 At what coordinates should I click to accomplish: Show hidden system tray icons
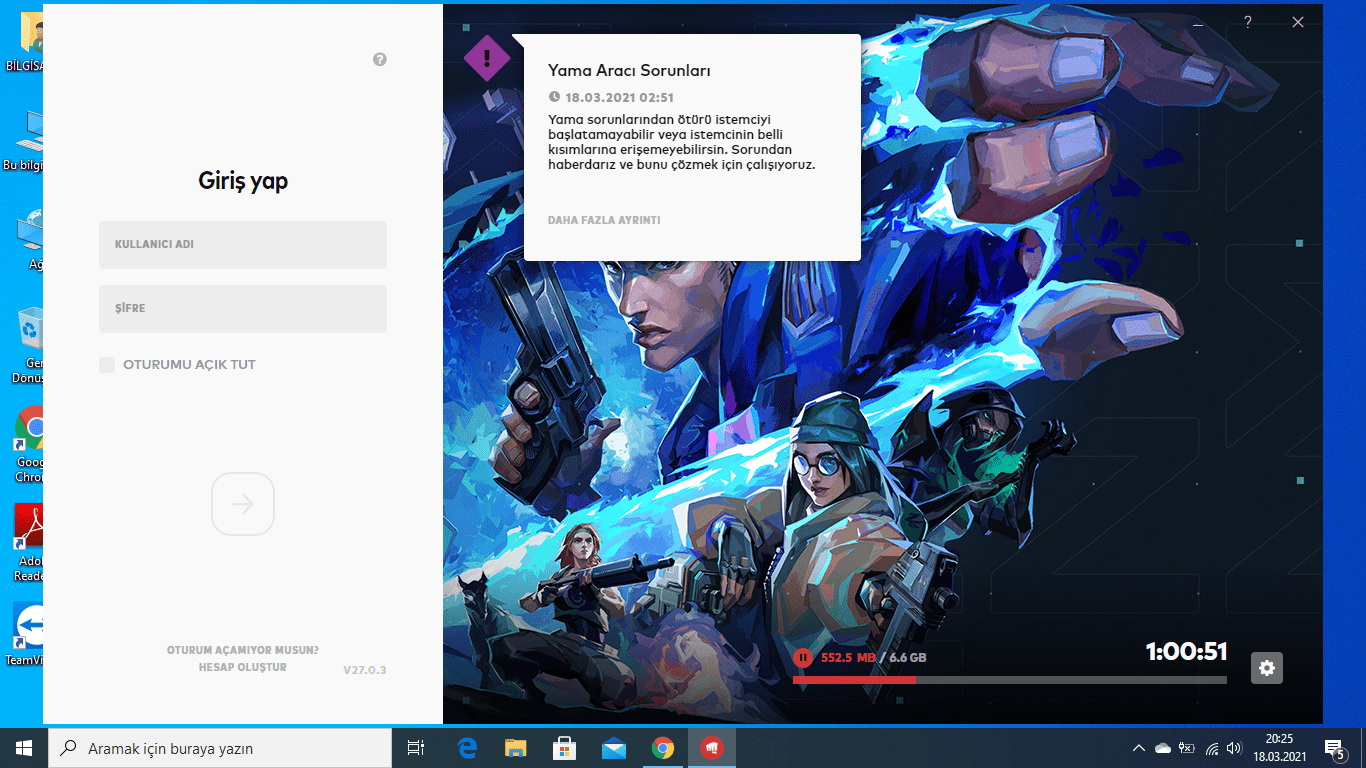[x=1138, y=748]
